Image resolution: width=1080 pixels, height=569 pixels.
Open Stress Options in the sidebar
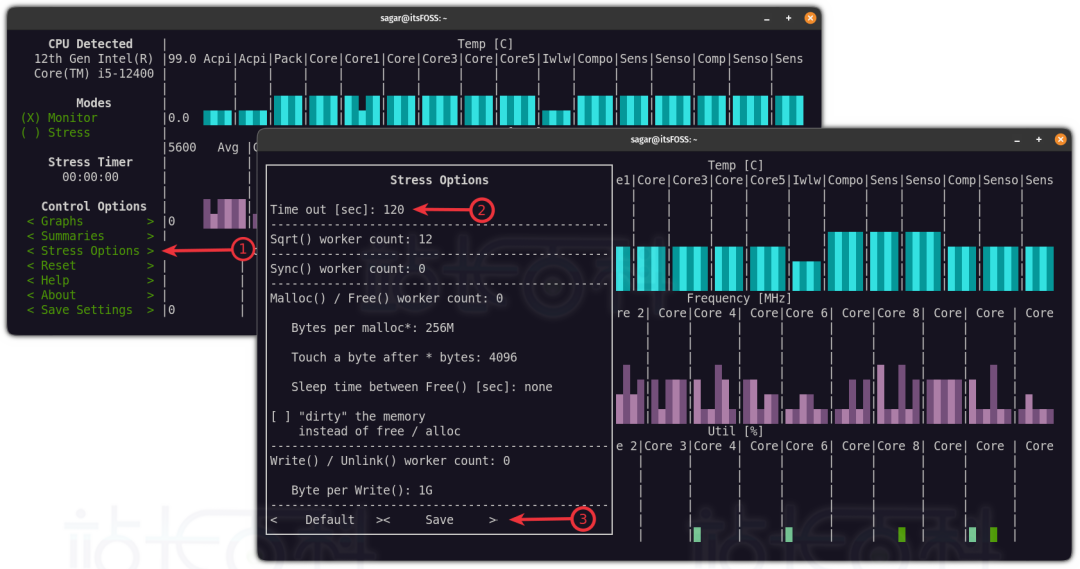(x=90, y=251)
